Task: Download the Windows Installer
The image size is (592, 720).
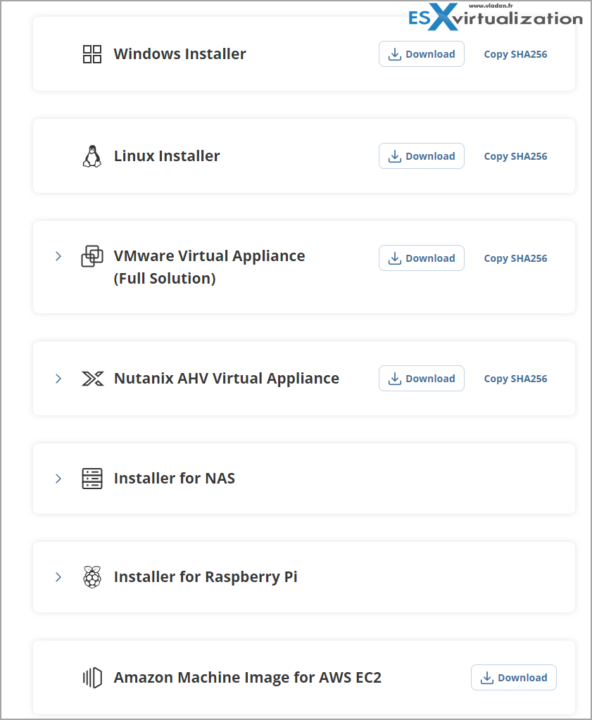Action: click(x=422, y=54)
